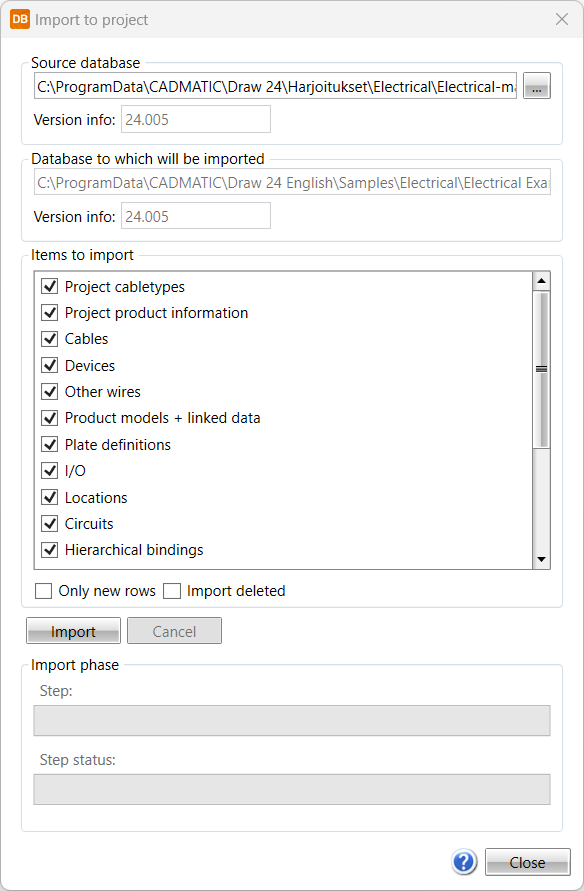Click the greyed Cancel button

tap(174, 631)
